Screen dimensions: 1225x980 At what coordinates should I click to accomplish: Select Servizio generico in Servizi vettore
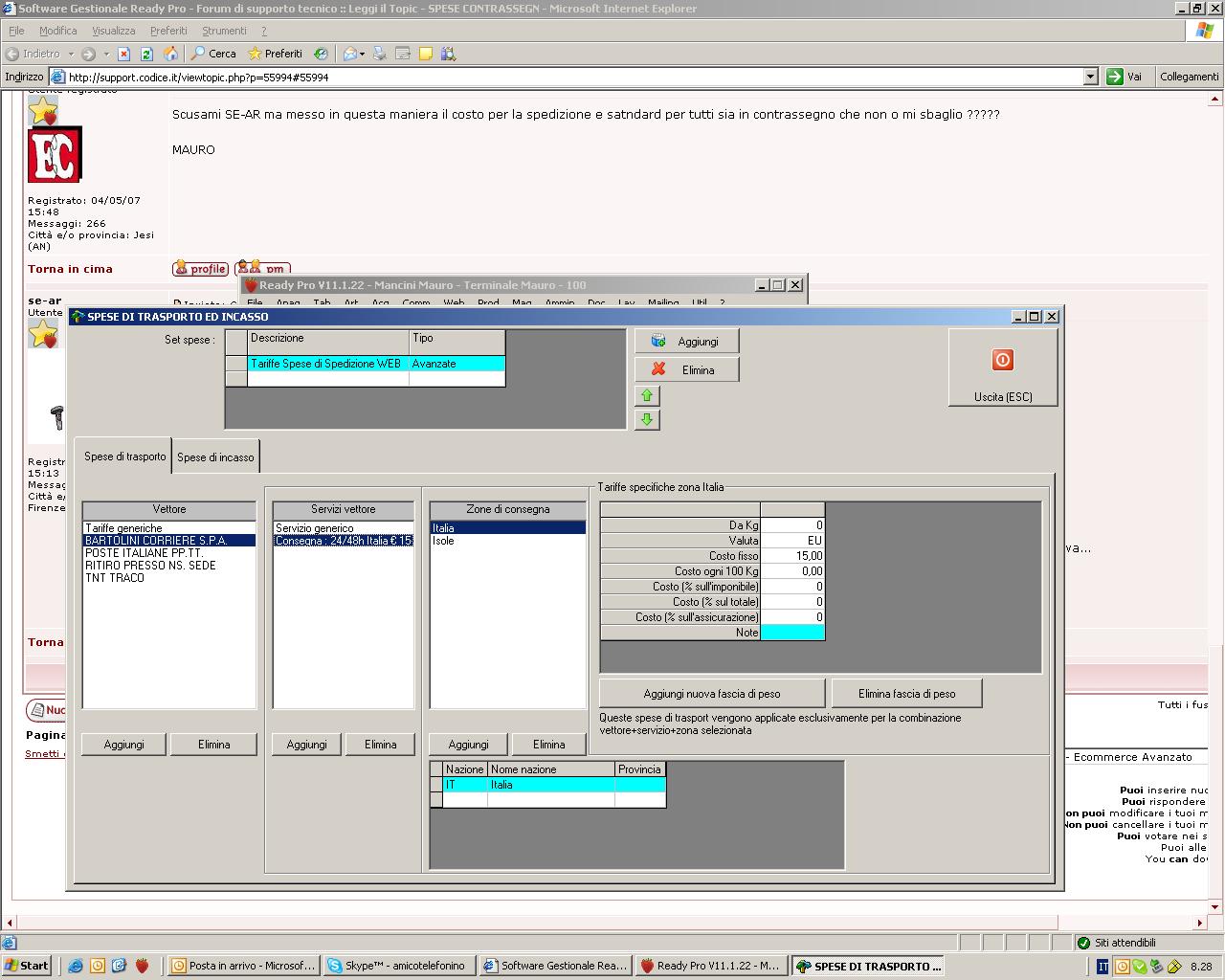(x=344, y=528)
